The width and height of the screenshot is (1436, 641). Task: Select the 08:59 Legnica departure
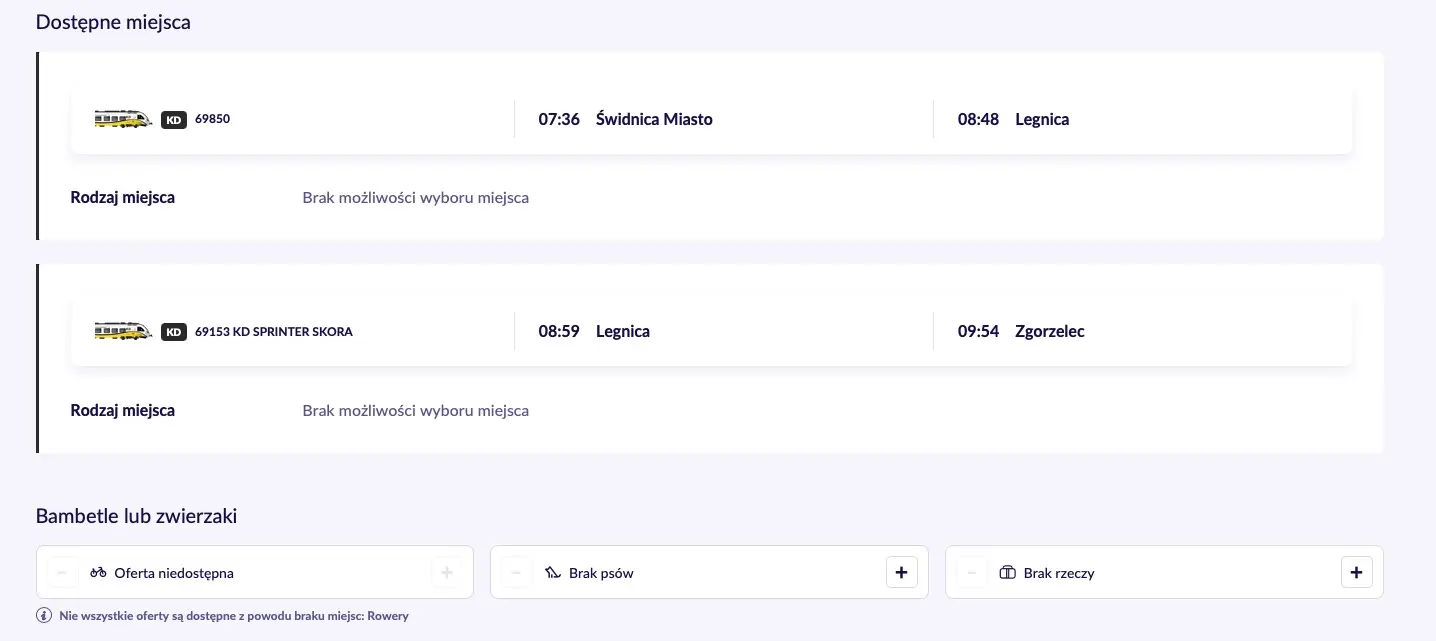coord(594,331)
